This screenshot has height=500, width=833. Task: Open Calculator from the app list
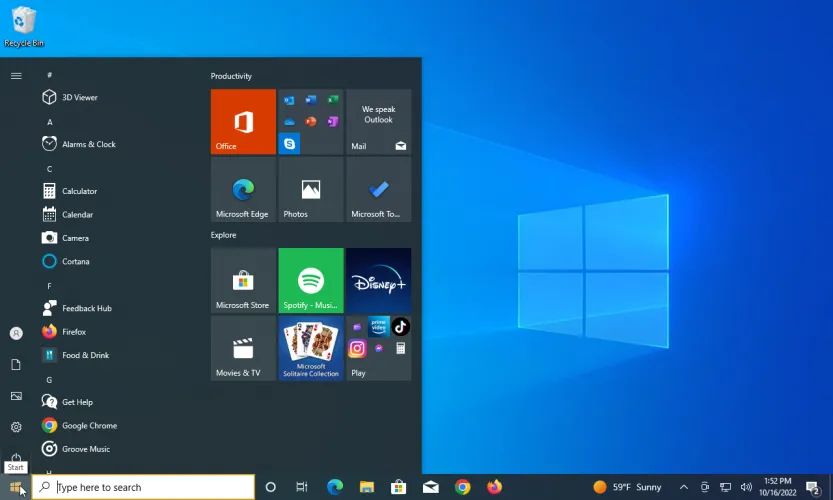(79, 191)
